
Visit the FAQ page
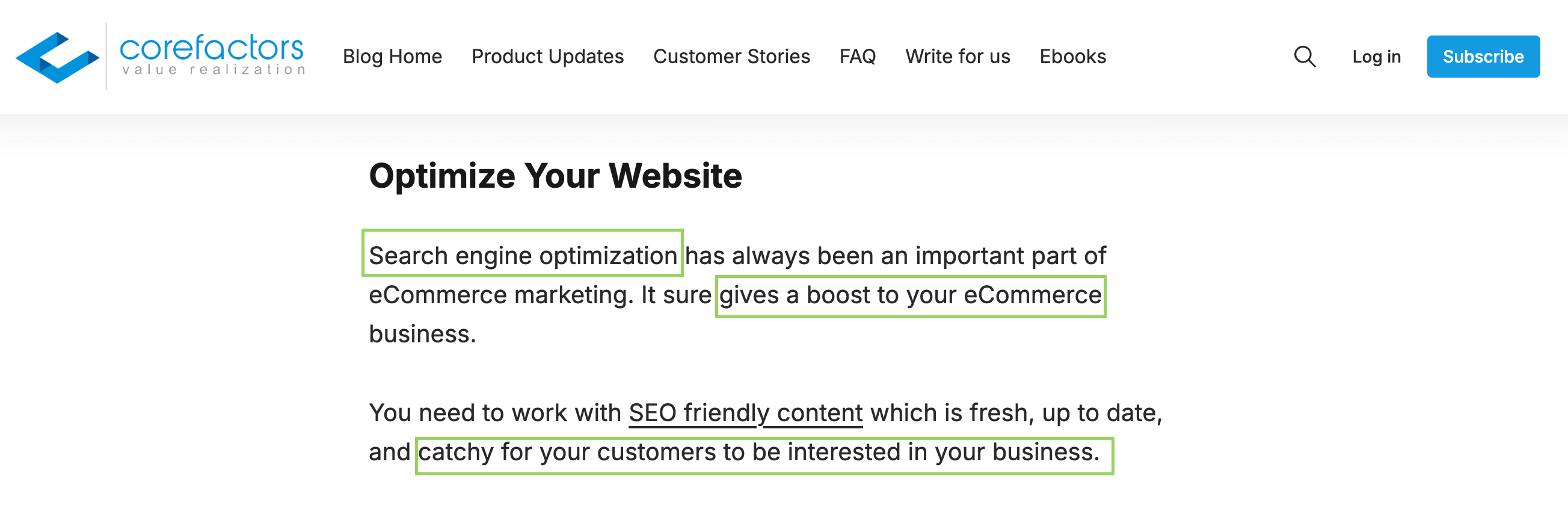(858, 57)
